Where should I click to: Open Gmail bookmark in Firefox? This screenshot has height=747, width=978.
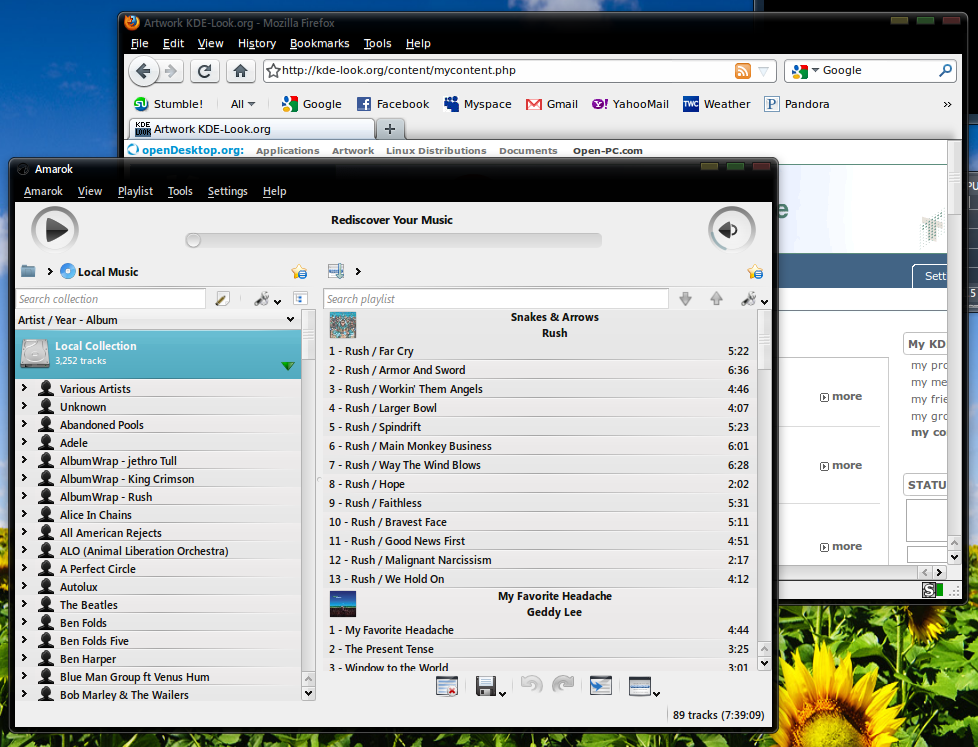[551, 104]
